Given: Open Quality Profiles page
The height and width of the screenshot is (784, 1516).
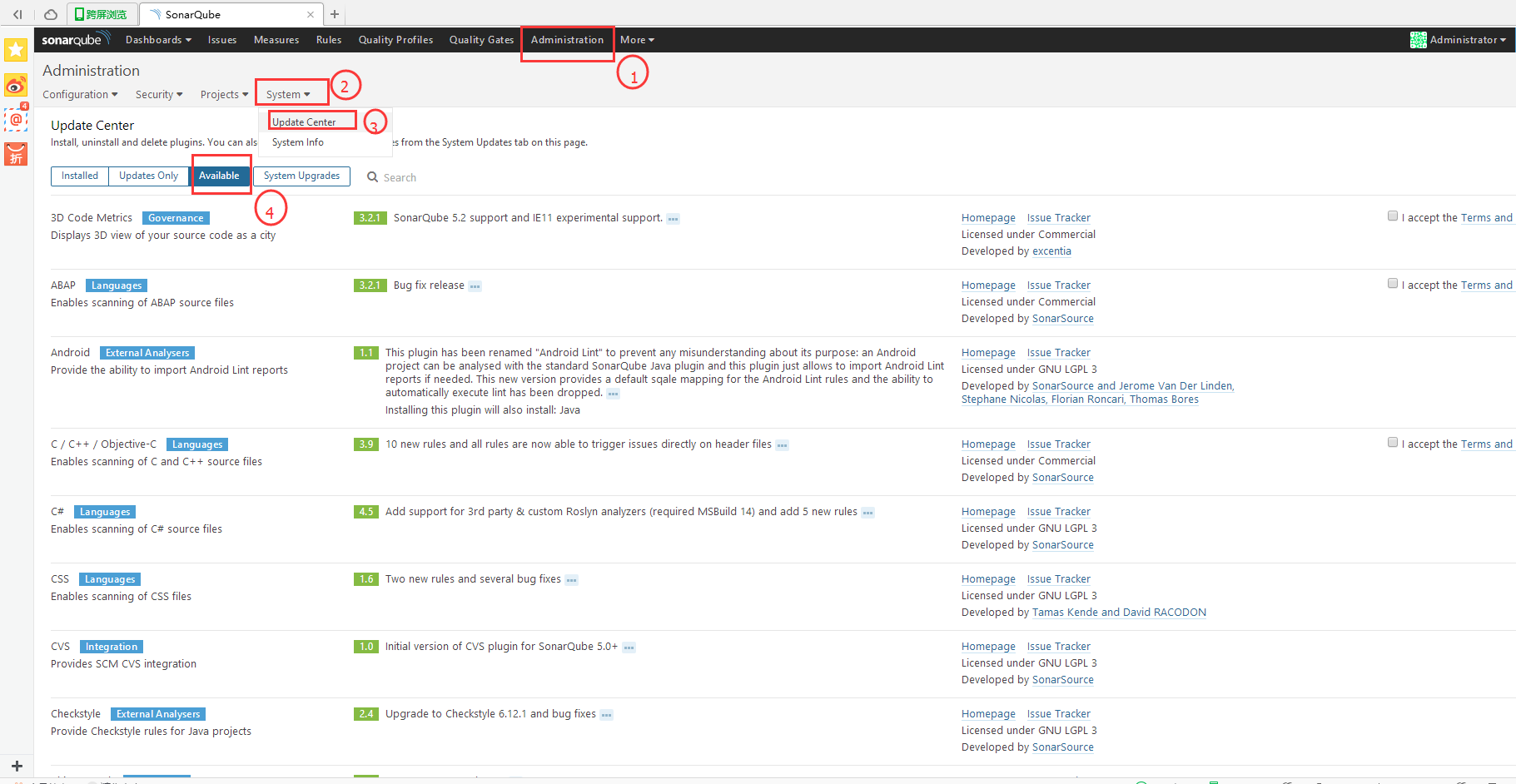Looking at the screenshot, I should pyautogui.click(x=395, y=40).
